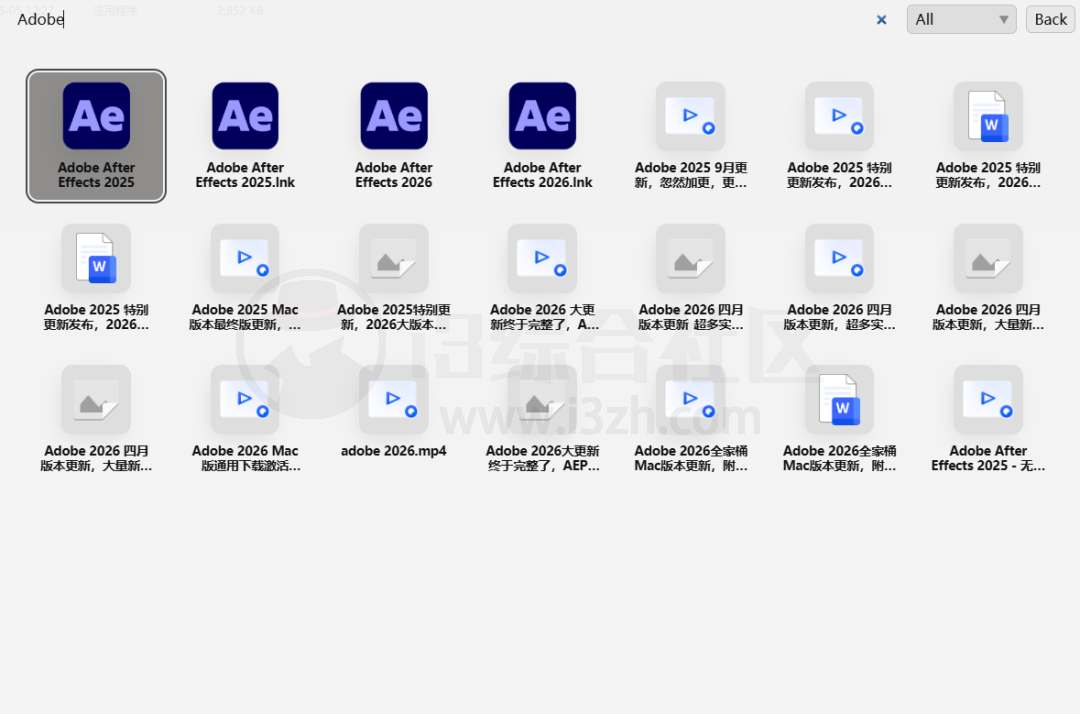Select the video Adobe 2025 Mac版本最终版更新
The height and width of the screenshot is (714, 1080).
tap(245, 277)
